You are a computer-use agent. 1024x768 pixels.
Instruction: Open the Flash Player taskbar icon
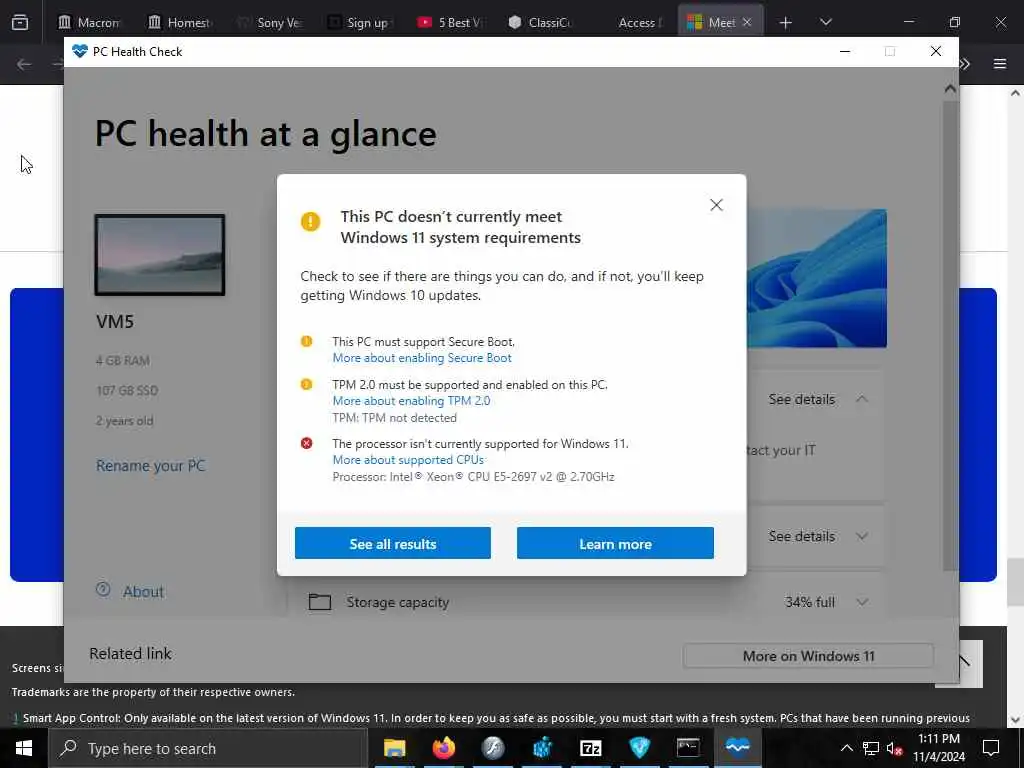[493, 748]
